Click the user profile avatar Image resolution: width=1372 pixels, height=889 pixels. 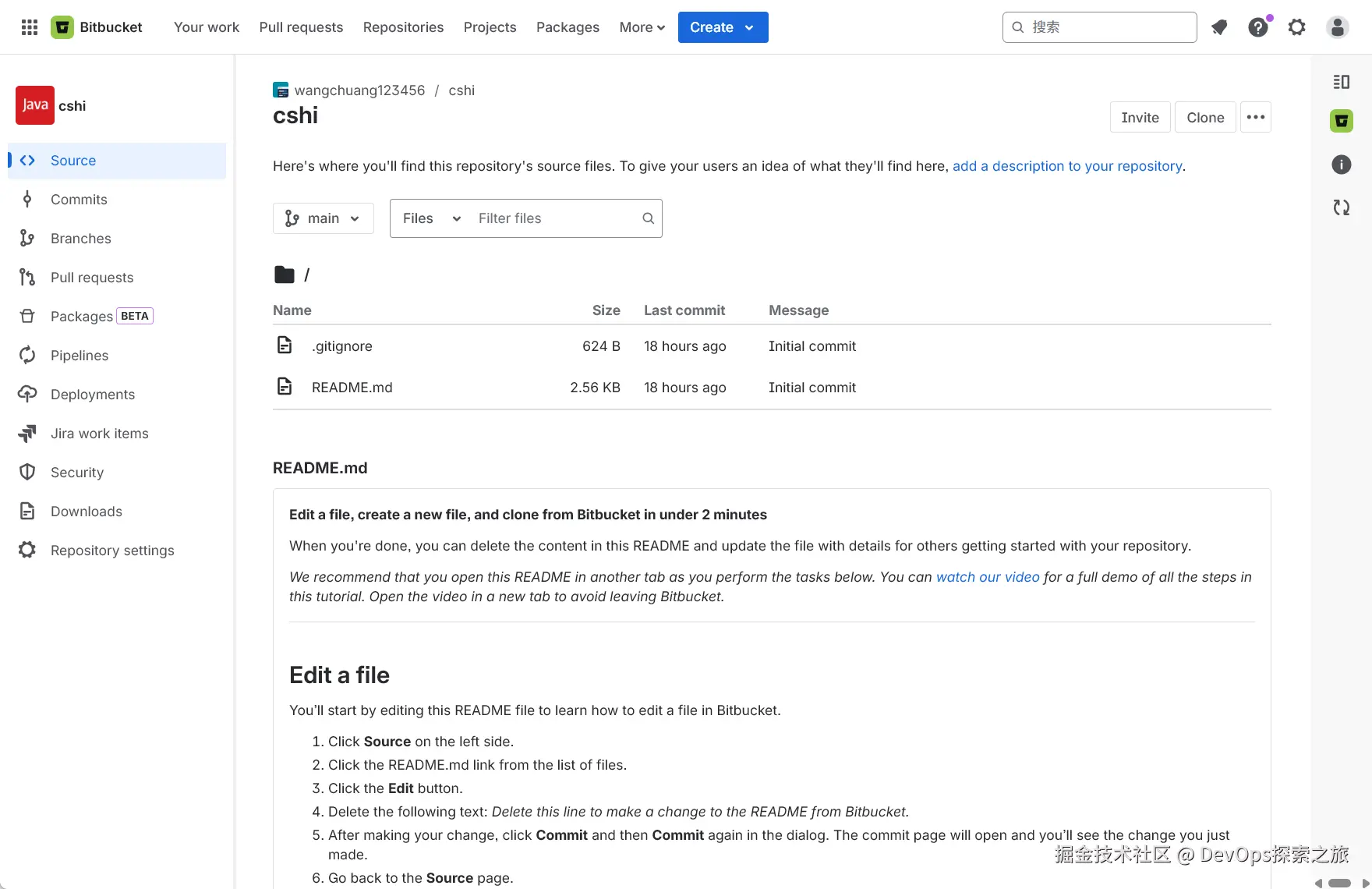pos(1337,27)
